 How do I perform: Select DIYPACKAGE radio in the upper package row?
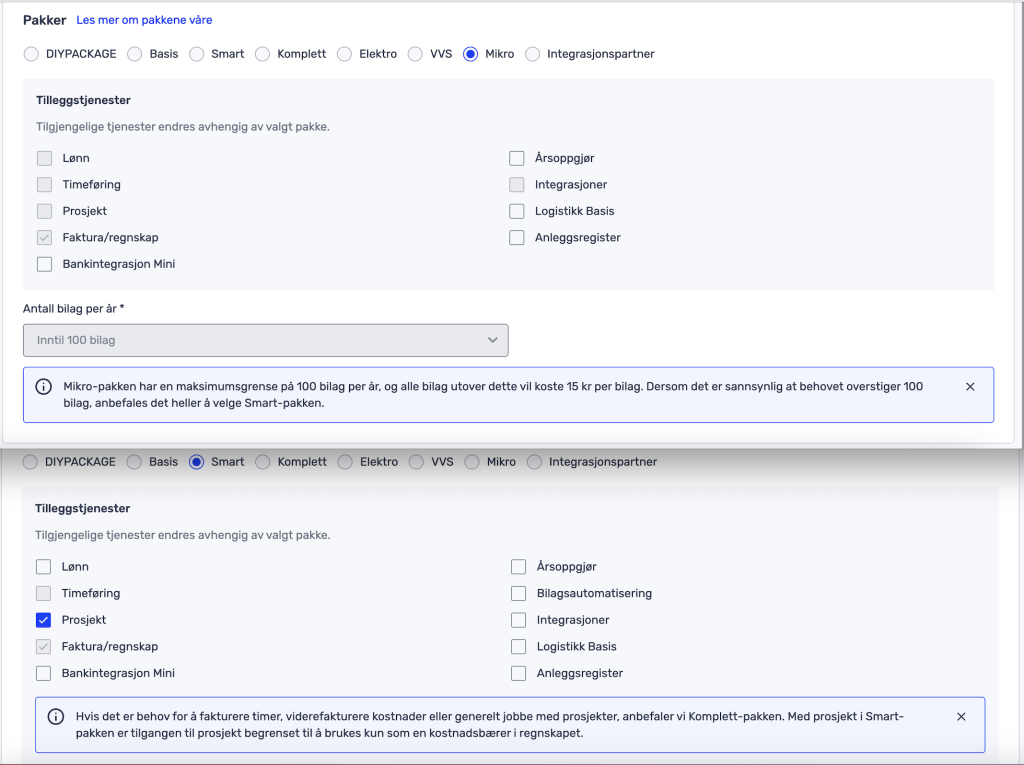(x=31, y=54)
